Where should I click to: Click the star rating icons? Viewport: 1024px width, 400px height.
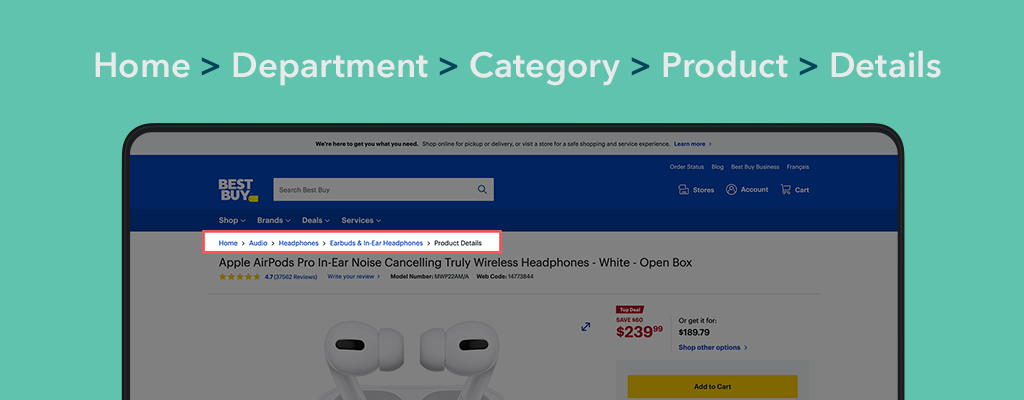(x=240, y=277)
